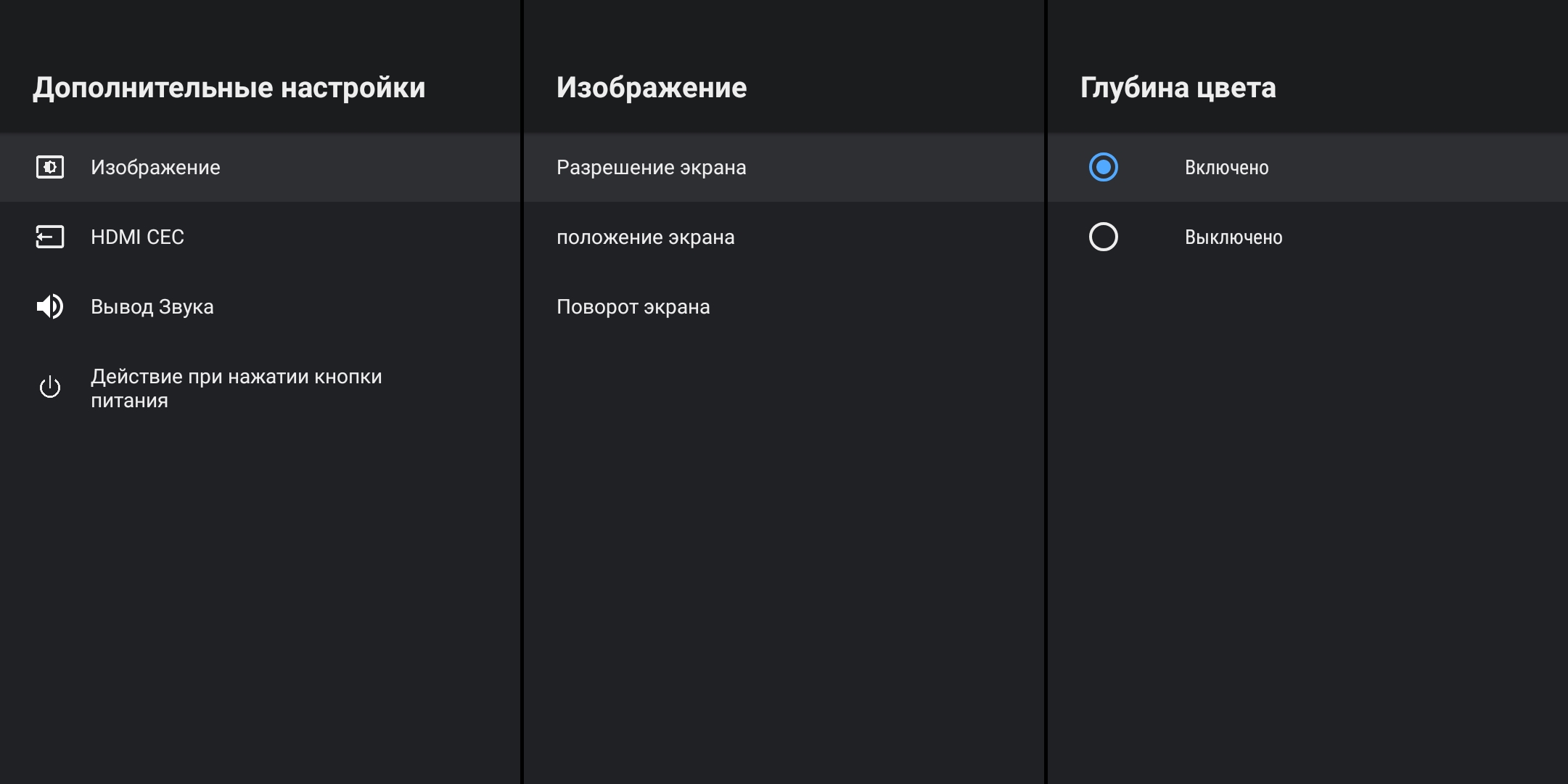Image resolution: width=1568 pixels, height=784 pixels.
Task: Click the speaker icon for Вывод Звука
Action: point(50,306)
